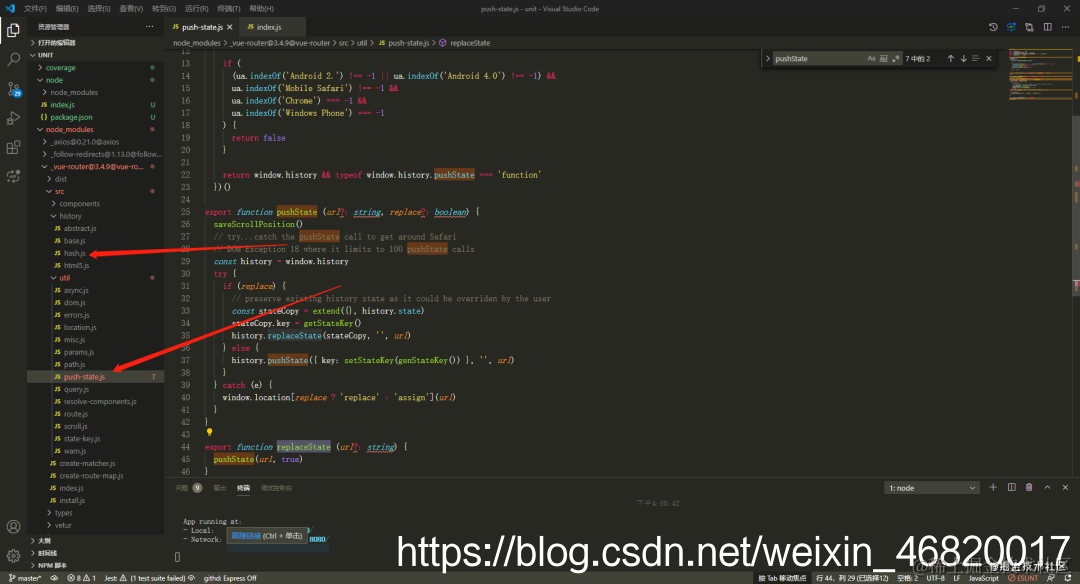Click Explorer panel more actions ellipsis
This screenshot has width=1080, height=584.
[x=149, y=26]
